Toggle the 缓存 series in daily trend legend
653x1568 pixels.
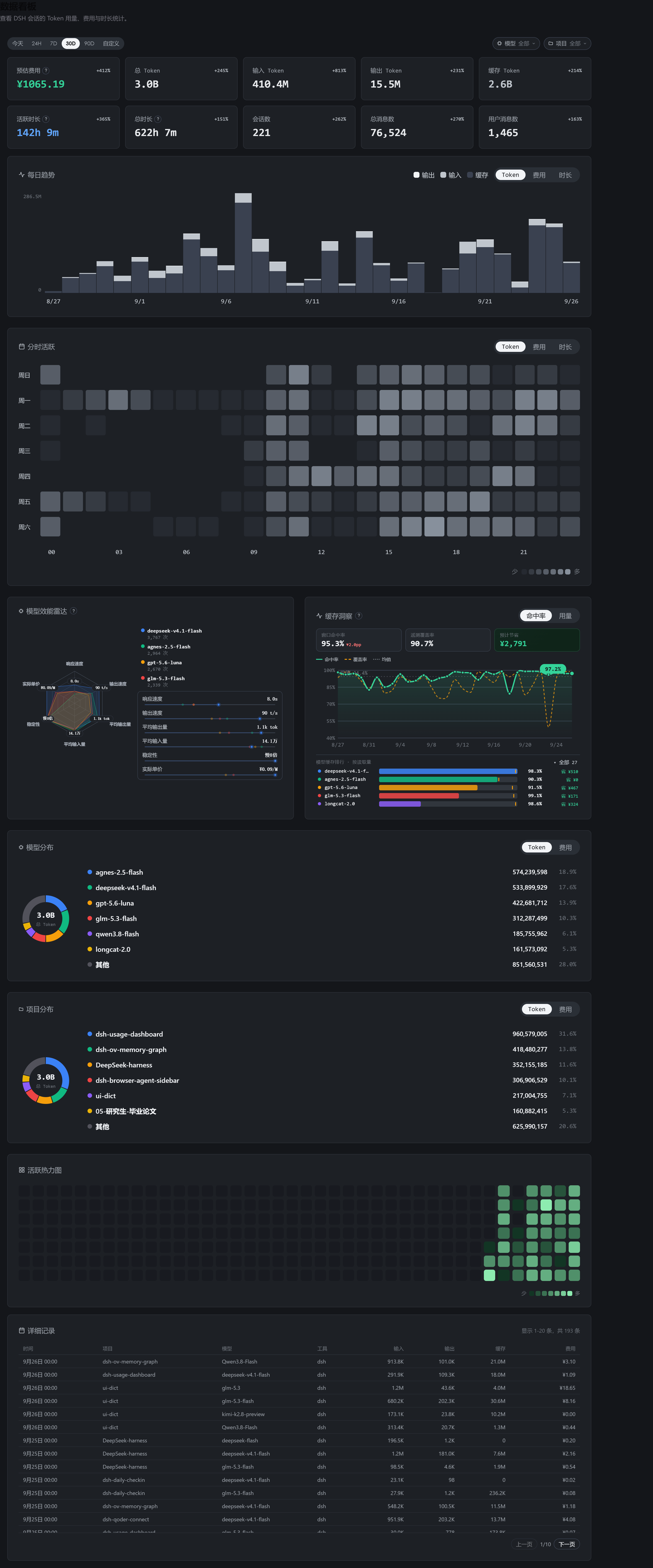coord(478,175)
